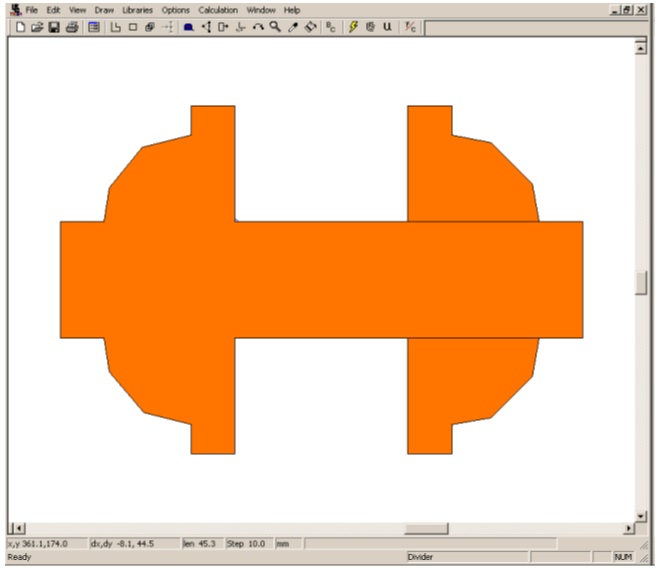Viewport: 658px width, 571px height.
Task: Click the U toolbar icon
Action: point(387,28)
